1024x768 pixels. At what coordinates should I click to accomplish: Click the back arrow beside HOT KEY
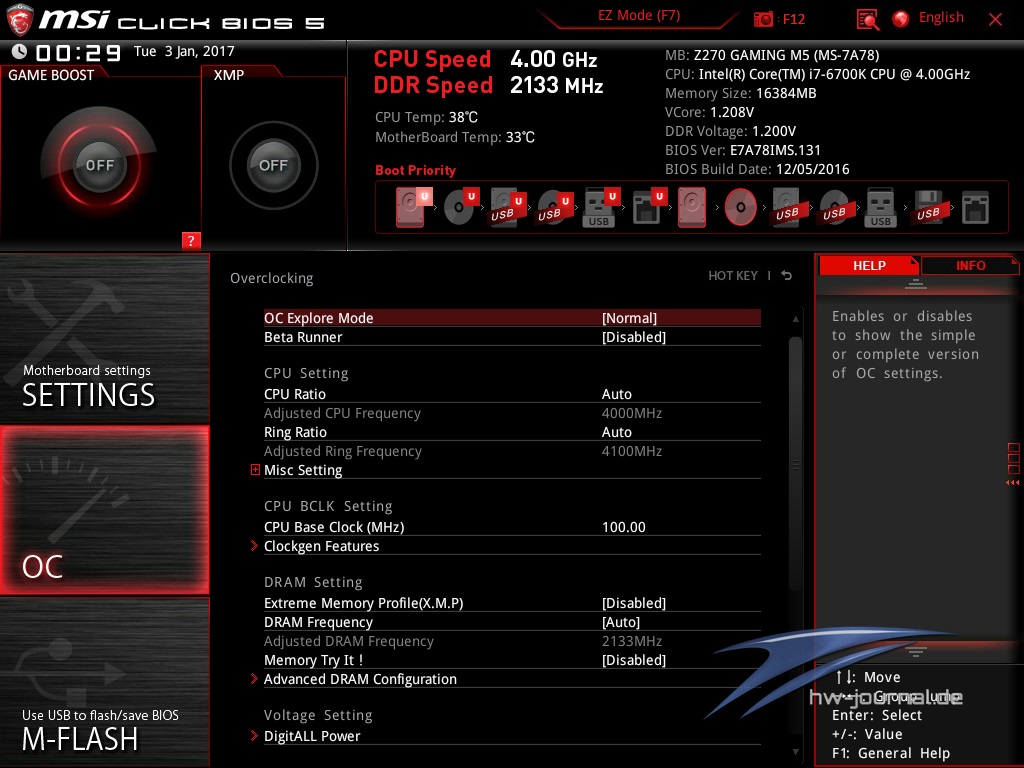[x=787, y=276]
